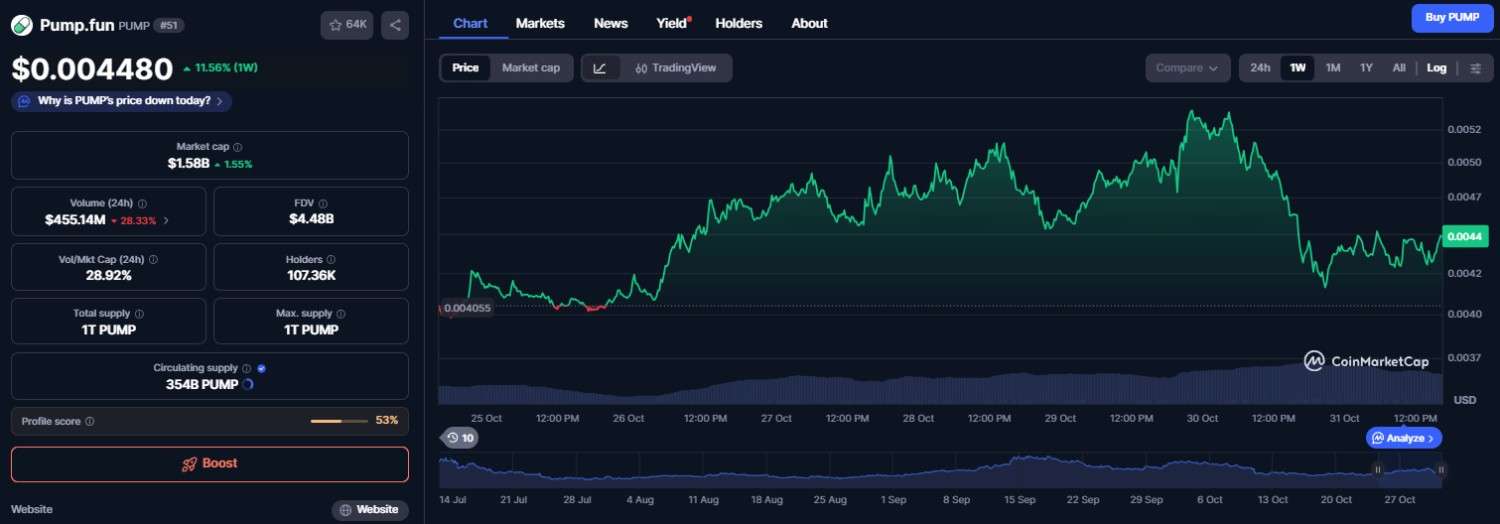Screen dimensions: 1500x524
Task: Switch to the Markets tab
Action: [x=540, y=23]
